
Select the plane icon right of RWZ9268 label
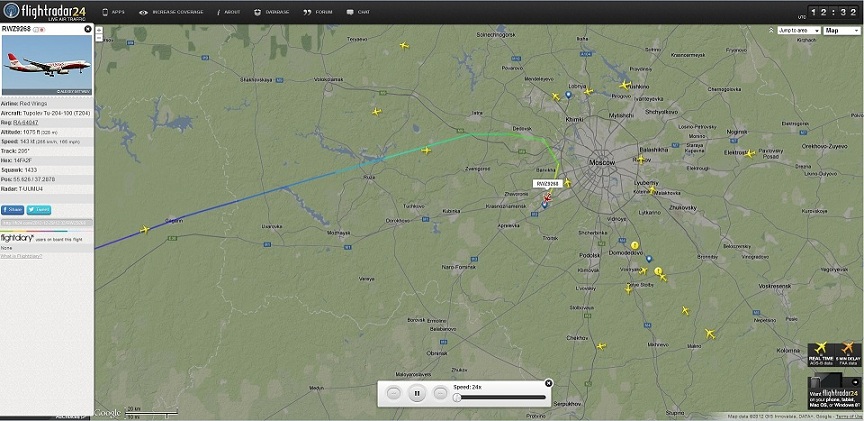pyautogui.click(x=567, y=183)
